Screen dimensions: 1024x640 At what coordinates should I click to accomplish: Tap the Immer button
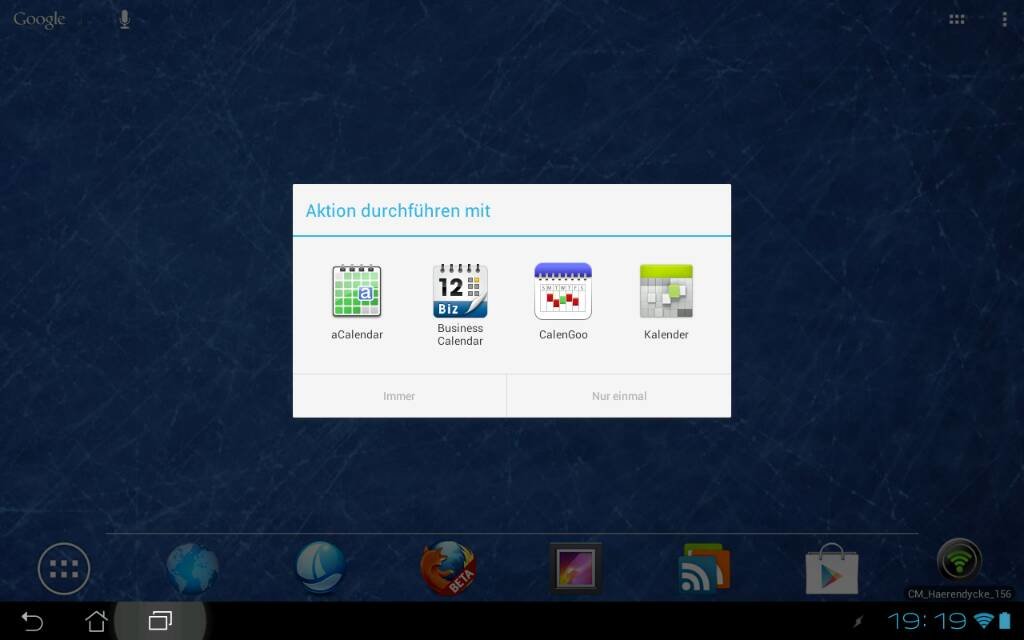(x=399, y=396)
